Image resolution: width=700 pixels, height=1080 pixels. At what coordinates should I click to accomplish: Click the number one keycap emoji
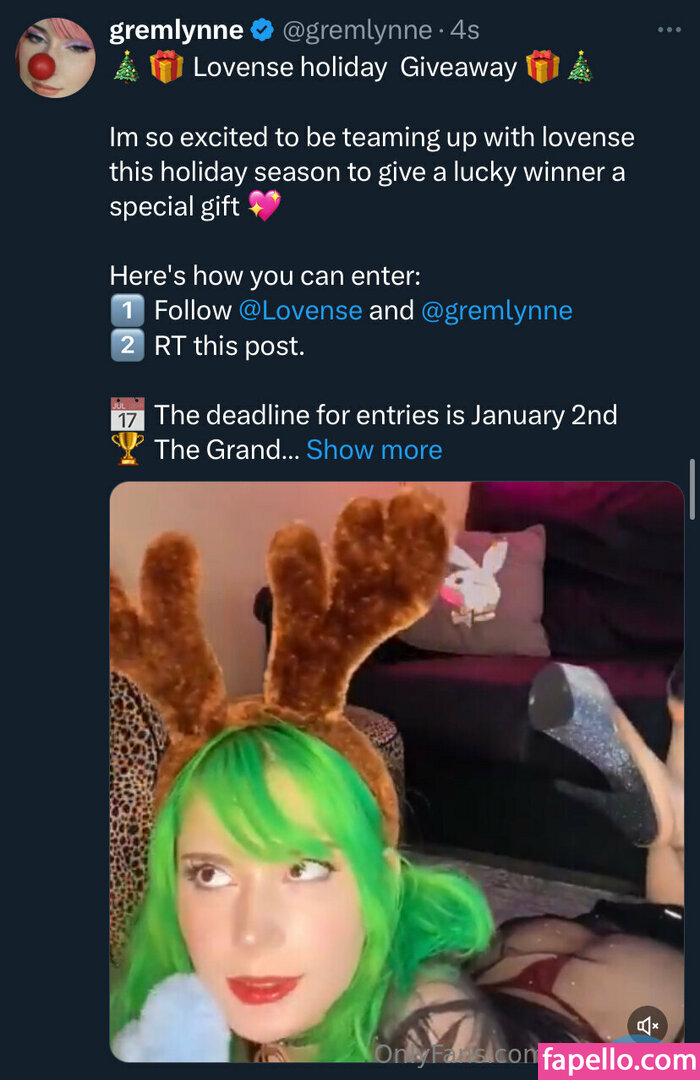pyautogui.click(x=127, y=310)
